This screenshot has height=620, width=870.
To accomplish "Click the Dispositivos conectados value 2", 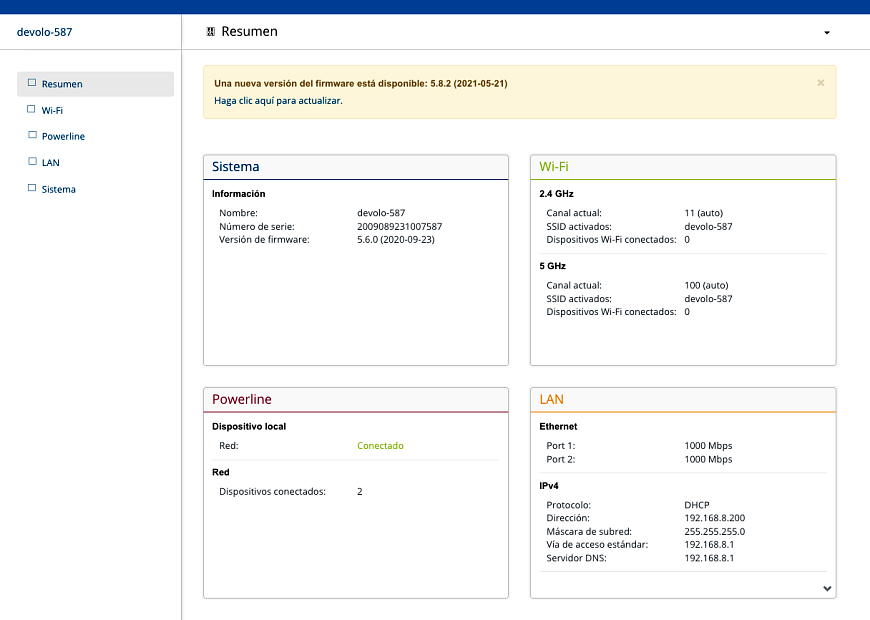I will pyautogui.click(x=360, y=492).
